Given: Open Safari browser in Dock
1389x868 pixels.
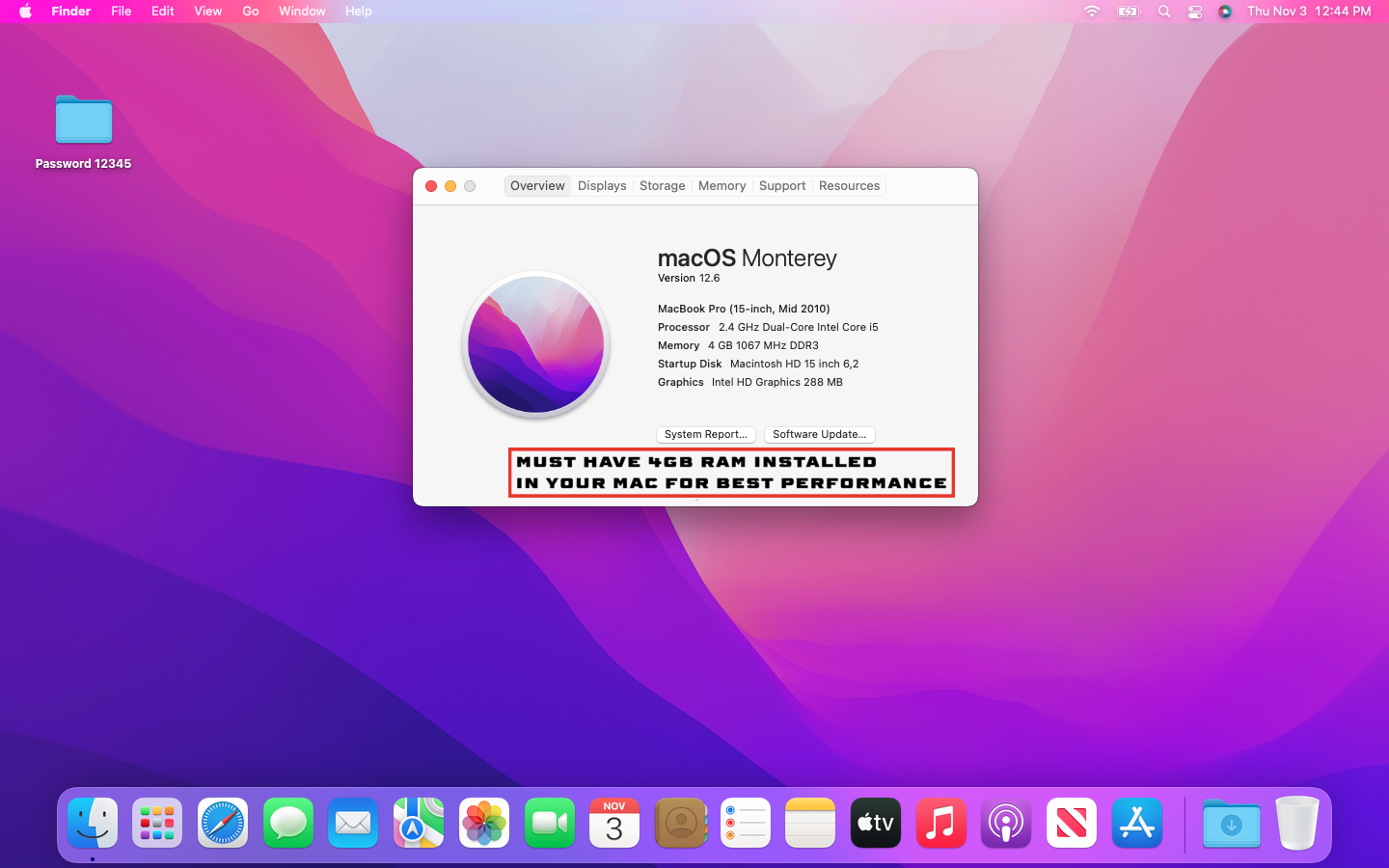Looking at the screenshot, I should click(x=223, y=823).
